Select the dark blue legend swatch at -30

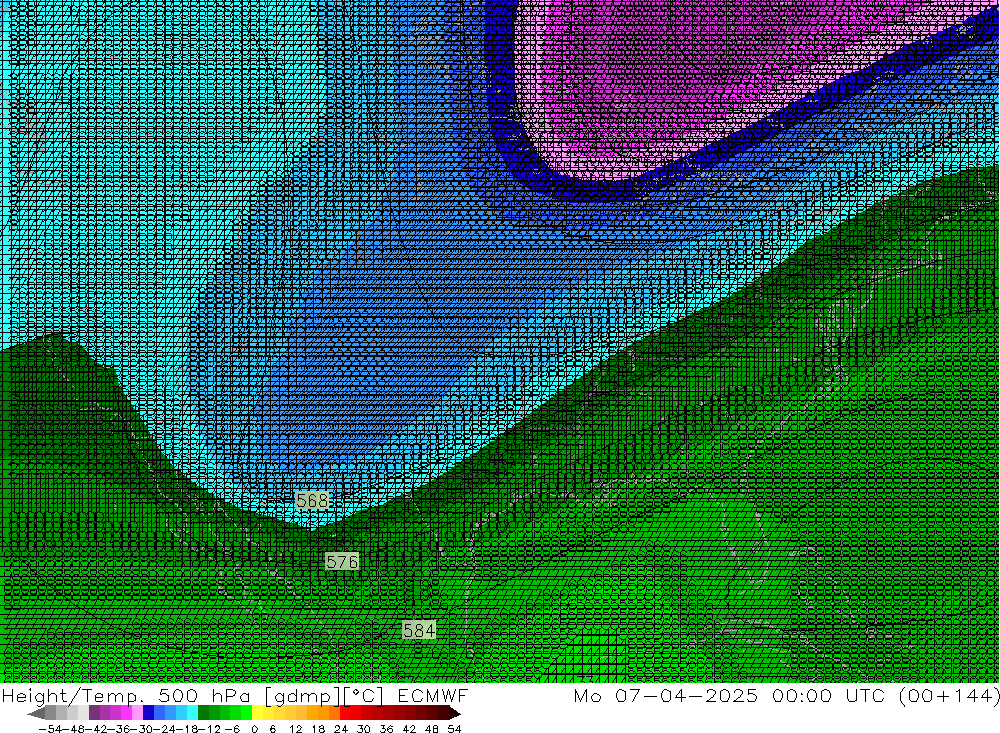tap(148, 713)
